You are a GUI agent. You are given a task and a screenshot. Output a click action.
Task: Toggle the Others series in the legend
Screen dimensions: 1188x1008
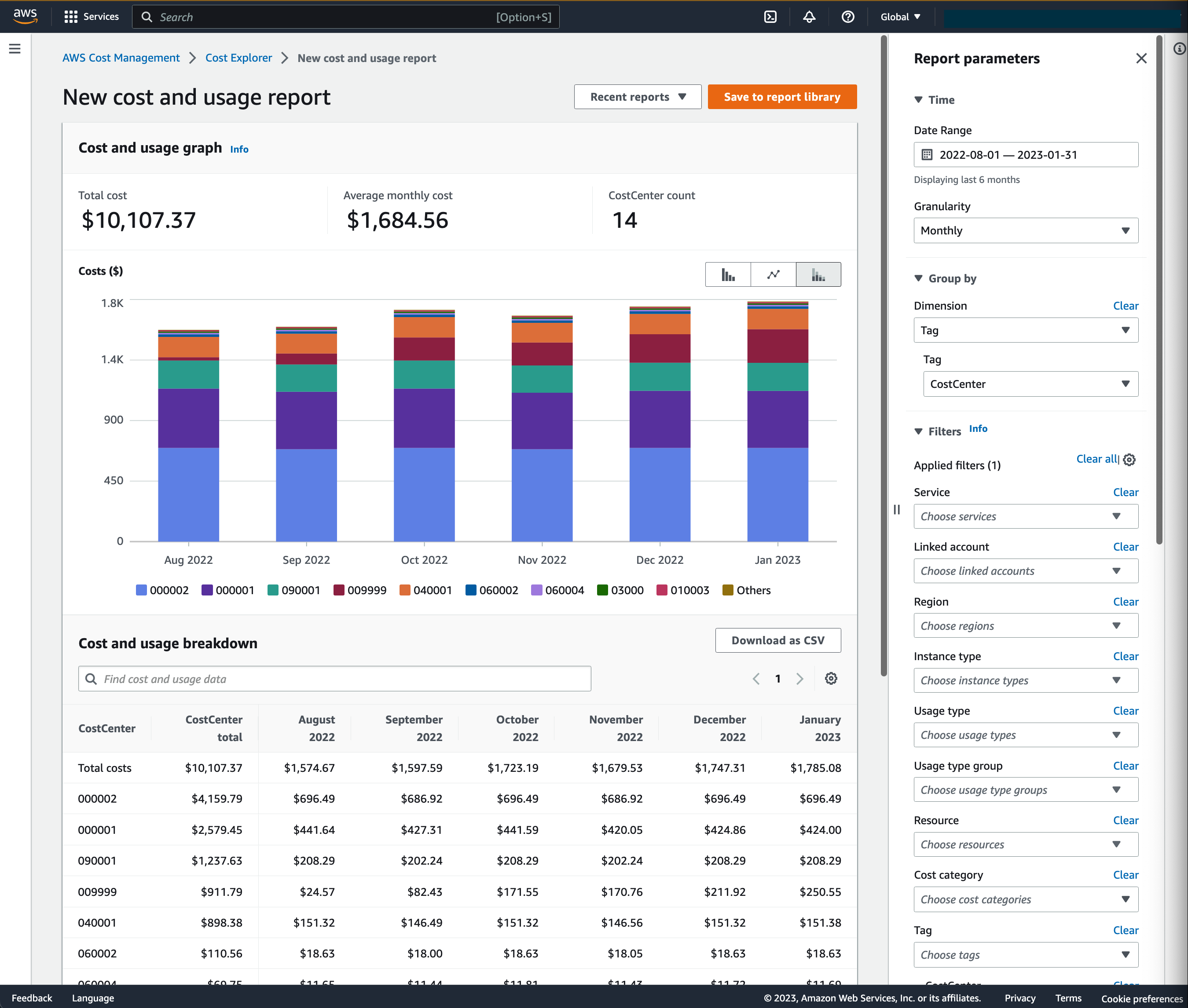[x=746, y=590]
